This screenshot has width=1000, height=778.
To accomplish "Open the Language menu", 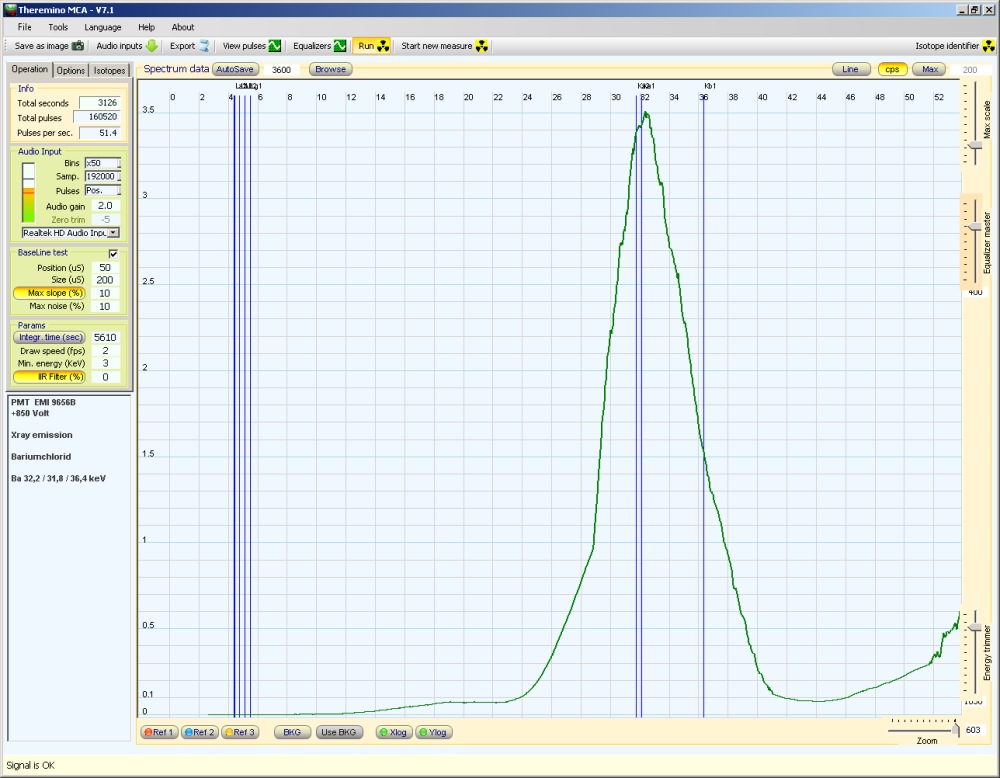I will [x=103, y=27].
